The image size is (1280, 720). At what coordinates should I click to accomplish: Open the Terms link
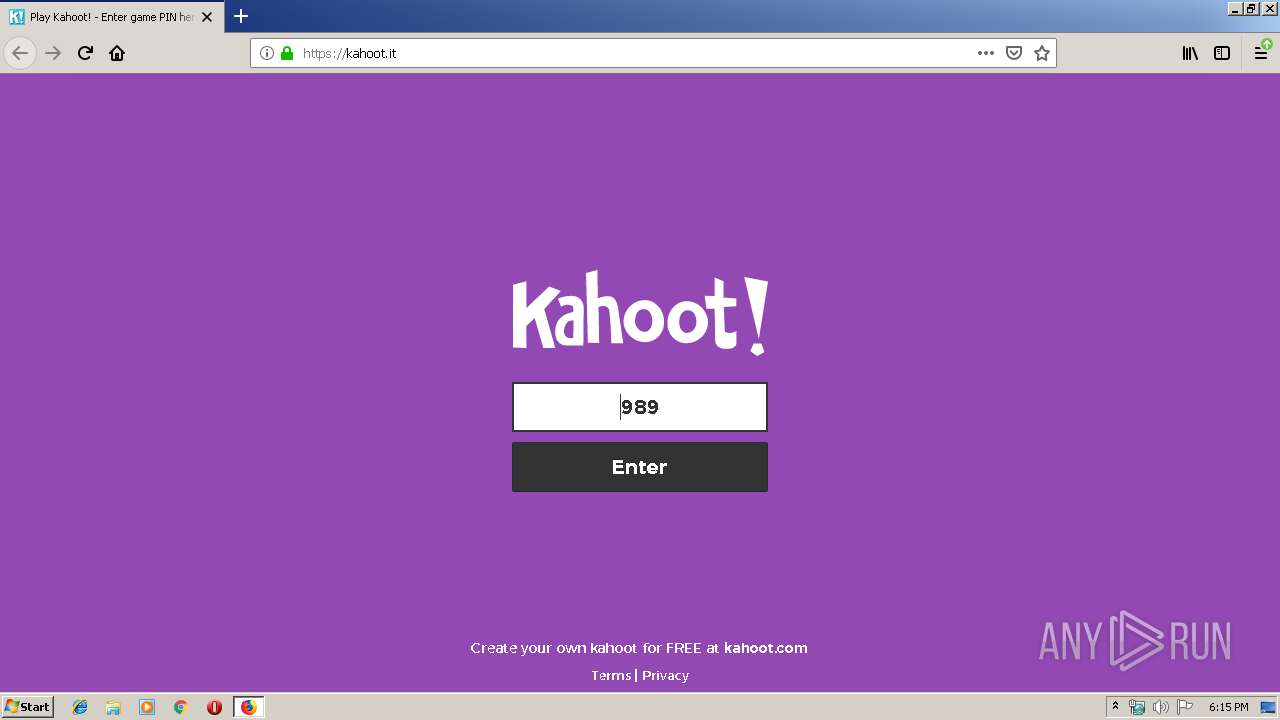(x=611, y=675)
